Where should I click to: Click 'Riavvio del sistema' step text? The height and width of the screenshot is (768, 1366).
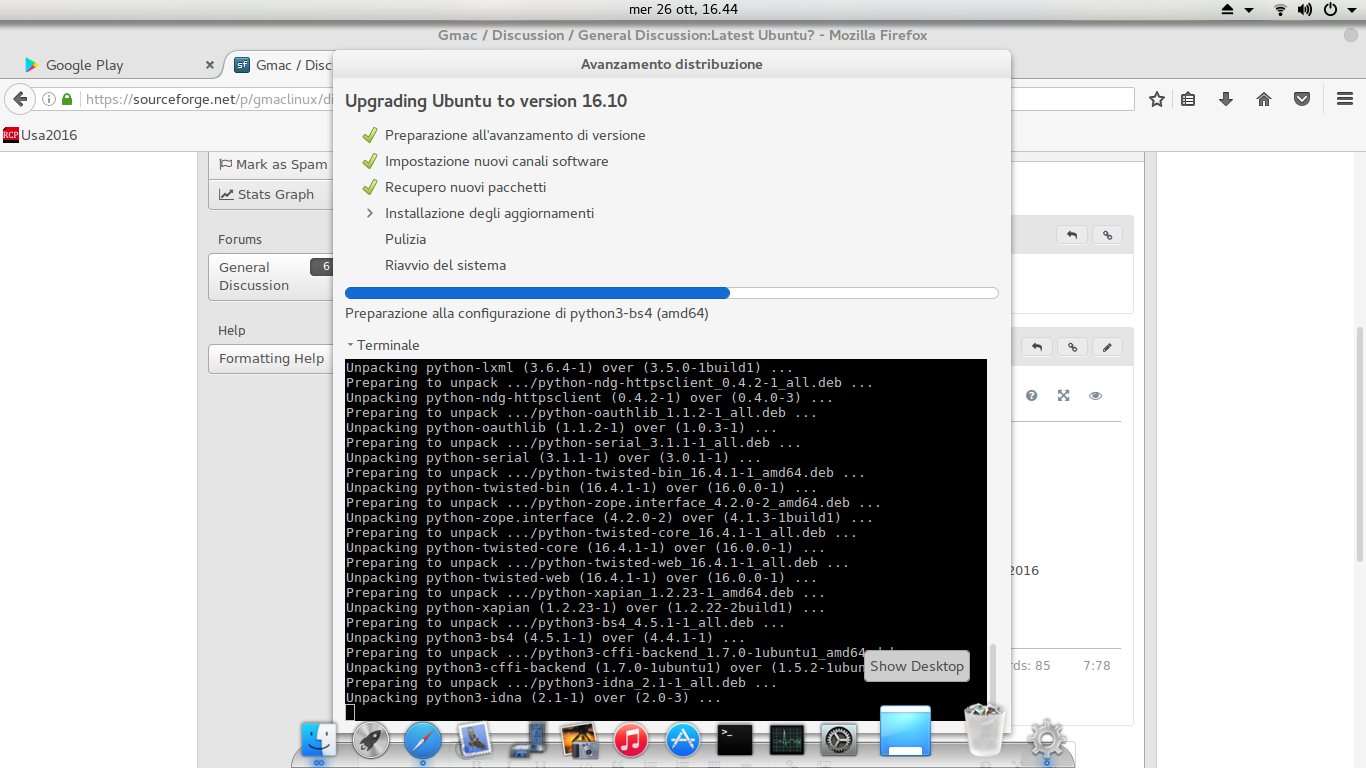coord(445,265)
